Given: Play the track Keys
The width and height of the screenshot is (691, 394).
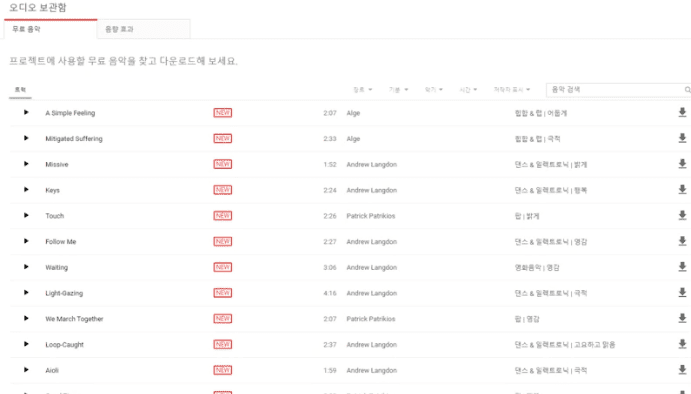Looking at the screenshot, I should click(26, 190).
